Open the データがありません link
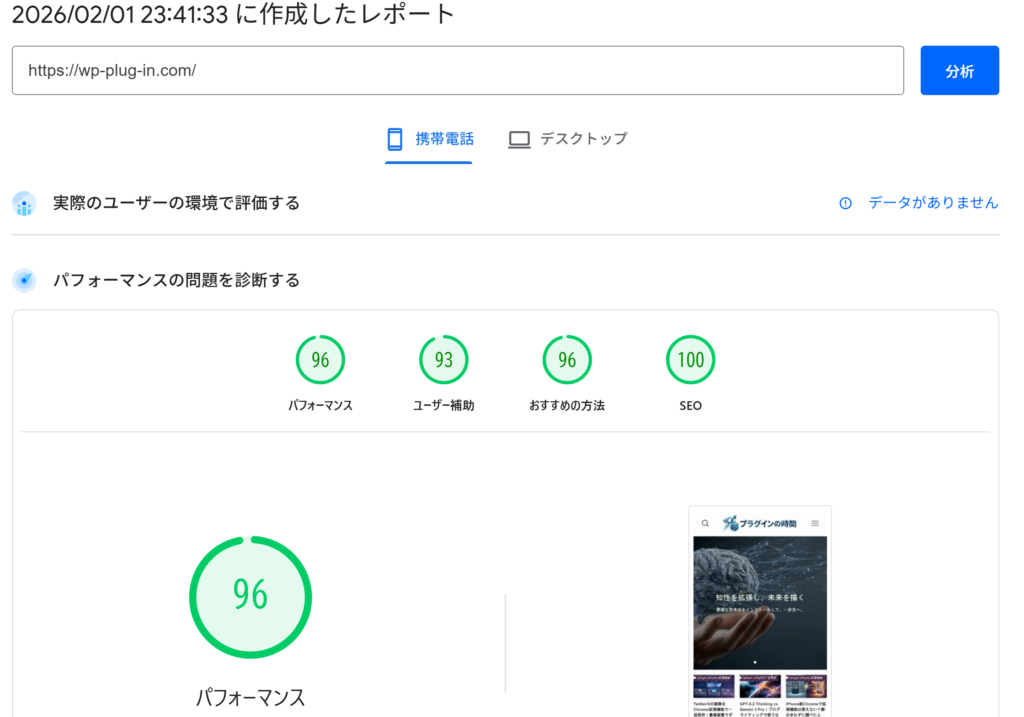The width and height of the screenshot is (1024, 717). point(932,203)
